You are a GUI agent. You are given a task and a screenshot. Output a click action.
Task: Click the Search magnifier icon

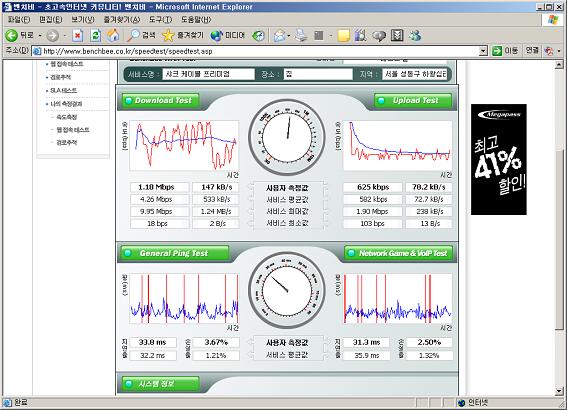[133, 35]
